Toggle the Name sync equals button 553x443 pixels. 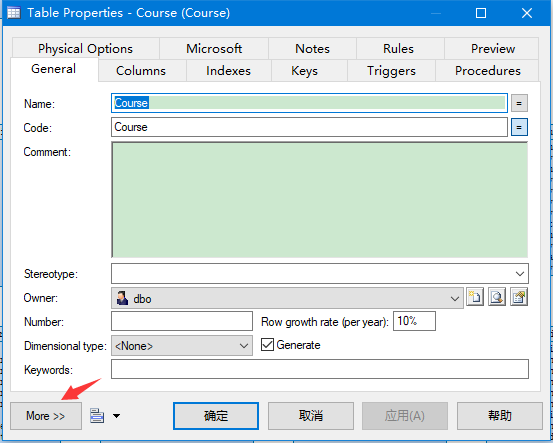(x=519, y=103)
